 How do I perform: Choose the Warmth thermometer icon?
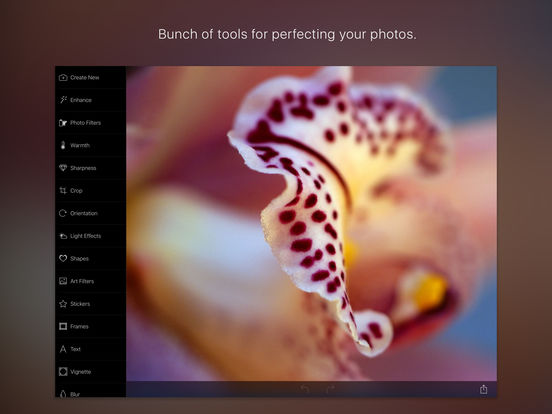coord(63,145)
